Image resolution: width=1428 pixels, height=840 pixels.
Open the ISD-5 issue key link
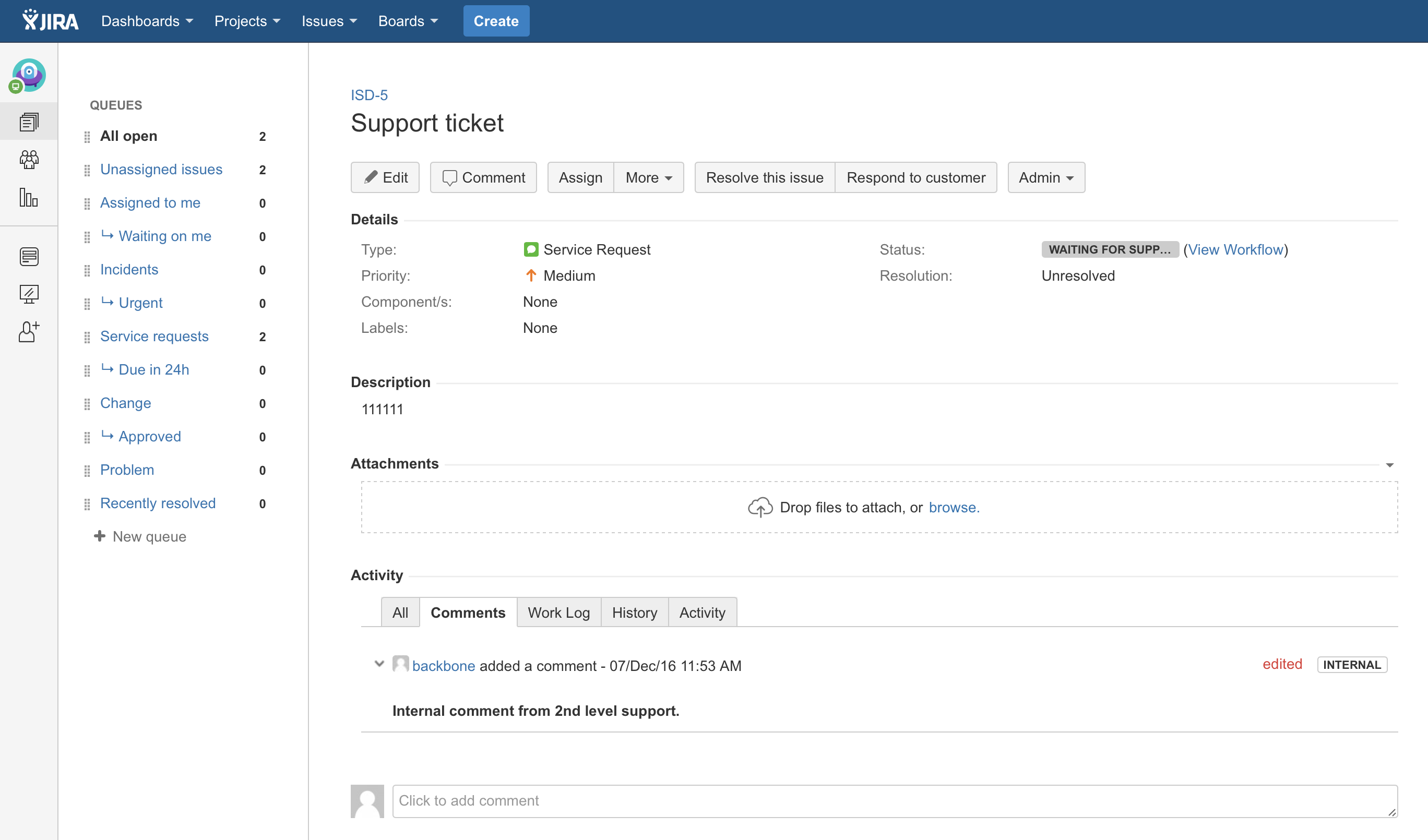pos(370,95)
